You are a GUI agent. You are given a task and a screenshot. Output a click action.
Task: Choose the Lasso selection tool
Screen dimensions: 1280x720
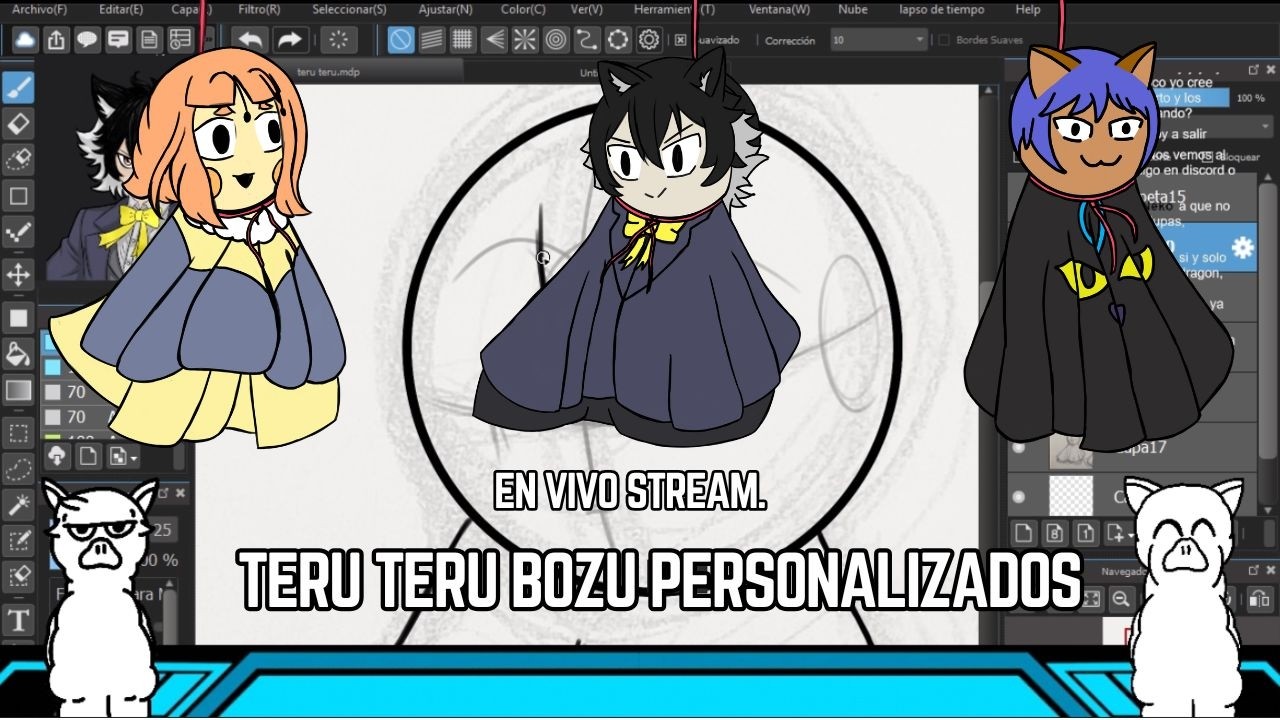[18, 469]
